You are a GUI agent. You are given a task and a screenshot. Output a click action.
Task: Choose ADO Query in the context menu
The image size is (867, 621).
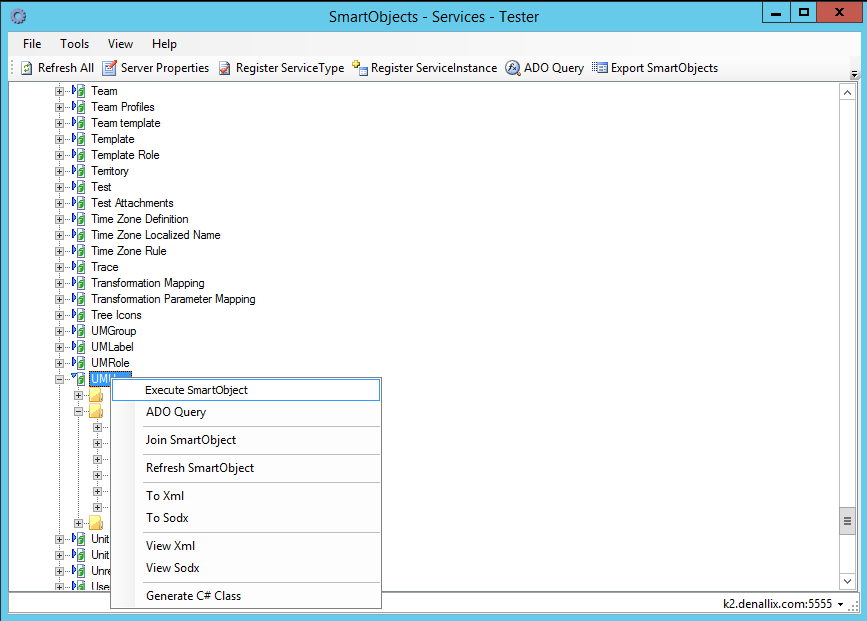[x=246, y=413]
